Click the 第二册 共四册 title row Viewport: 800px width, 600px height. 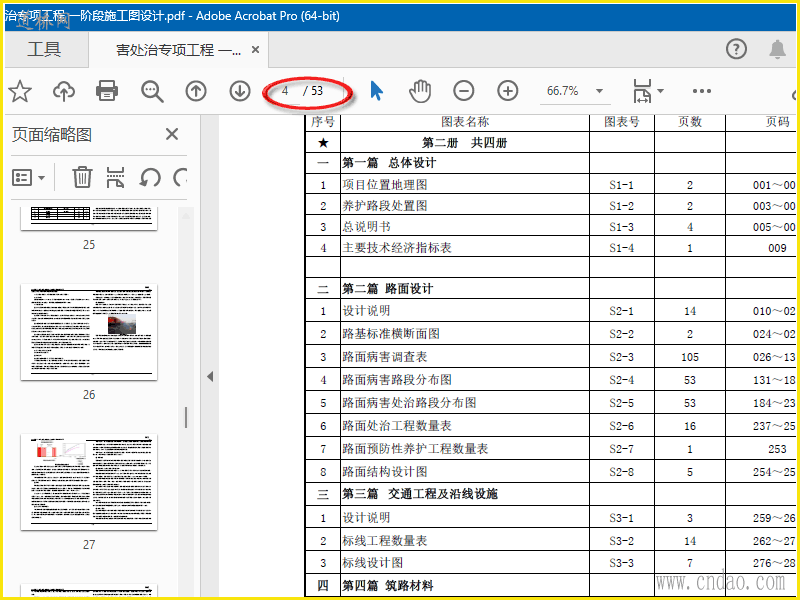coord(464,143)
